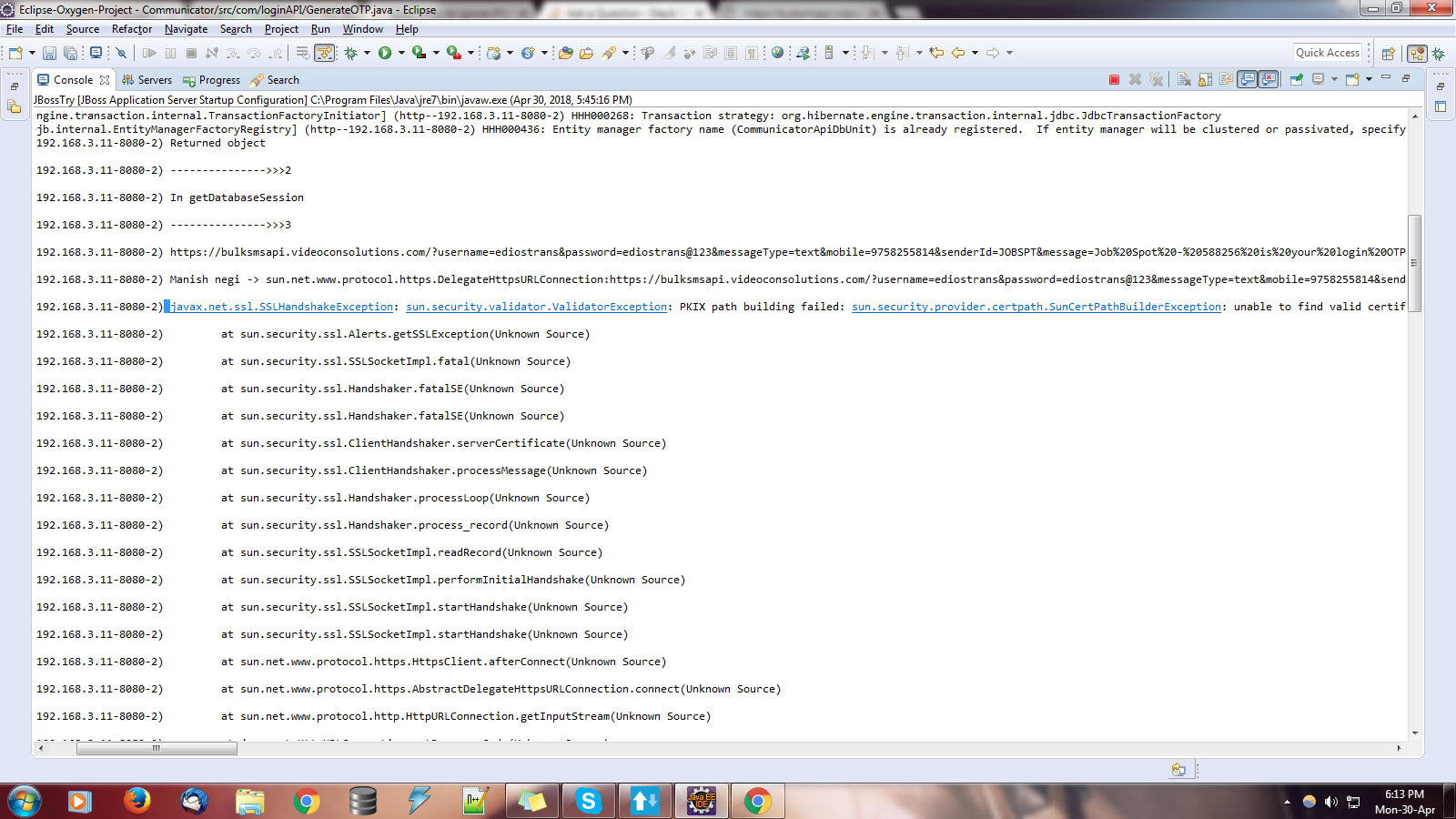Terminate the server with red stop button
Image resolution: width=1456 pixels, height=819 pixels.
click(x=1114, y=79)
